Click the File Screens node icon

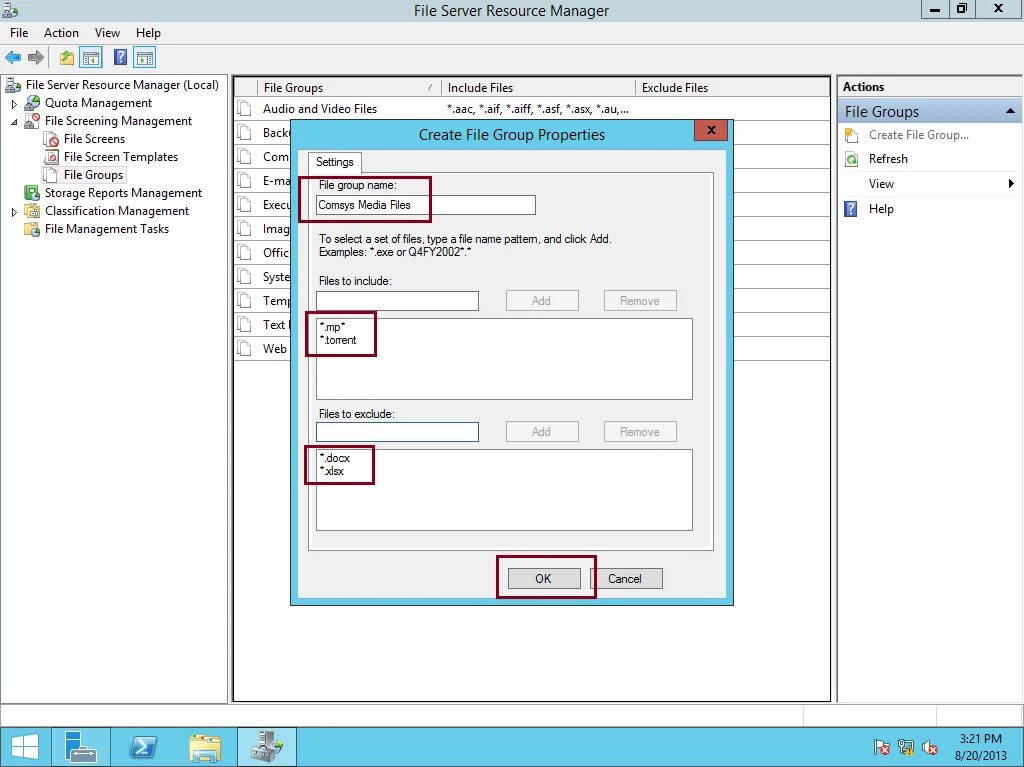52,139
